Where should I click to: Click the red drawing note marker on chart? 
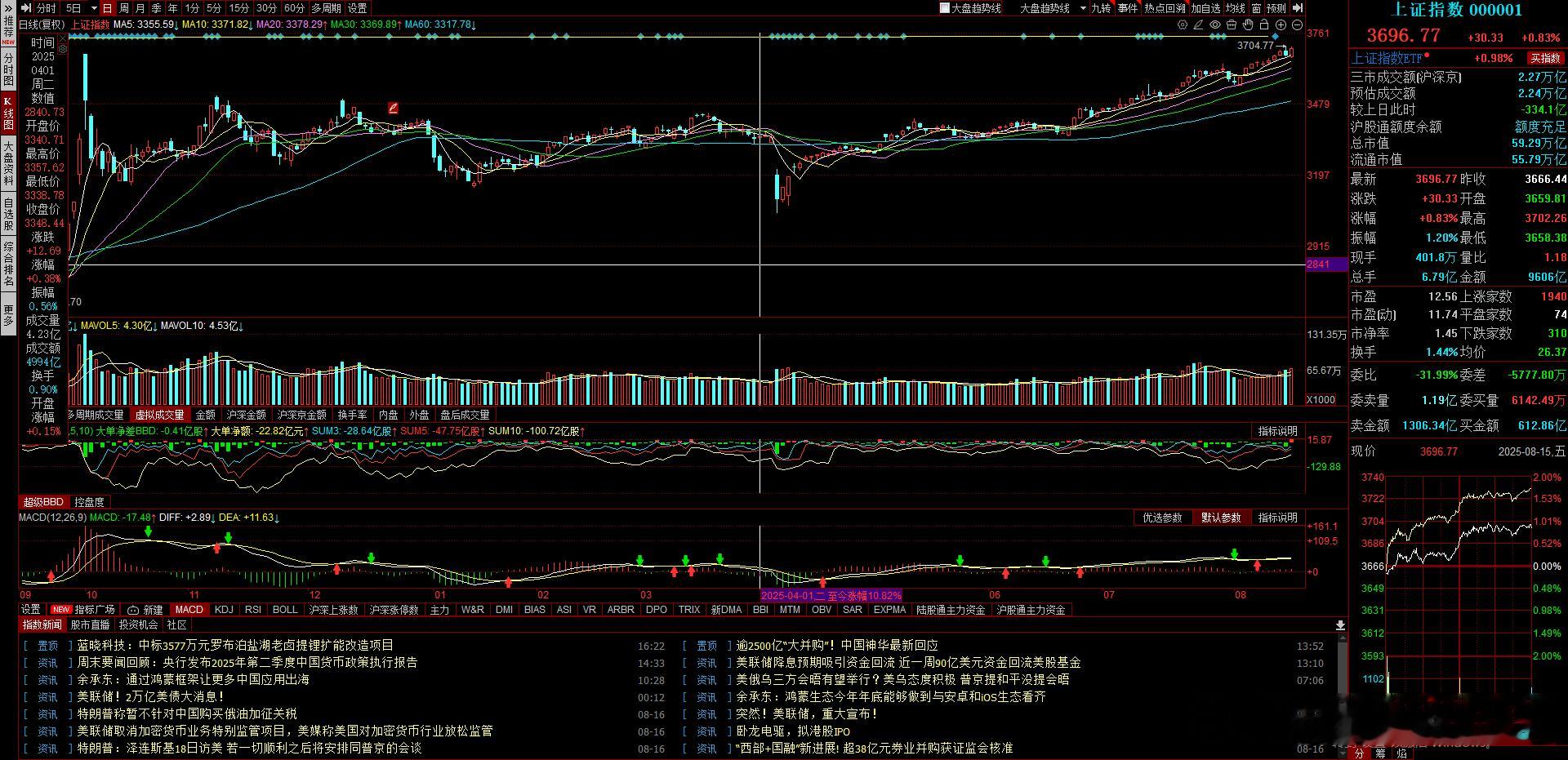tap(393, 108)
